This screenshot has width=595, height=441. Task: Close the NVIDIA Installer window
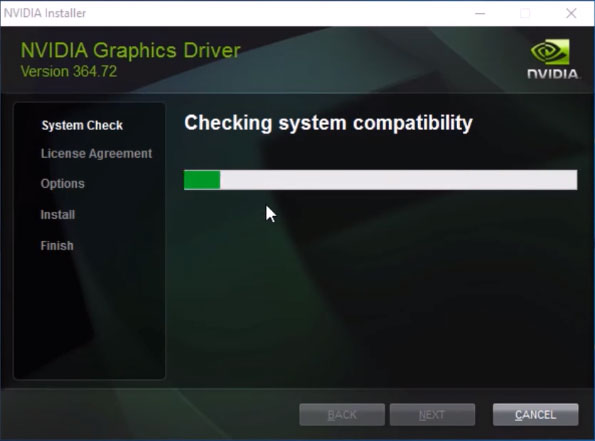pyautogui.click(x=571, y=13)
